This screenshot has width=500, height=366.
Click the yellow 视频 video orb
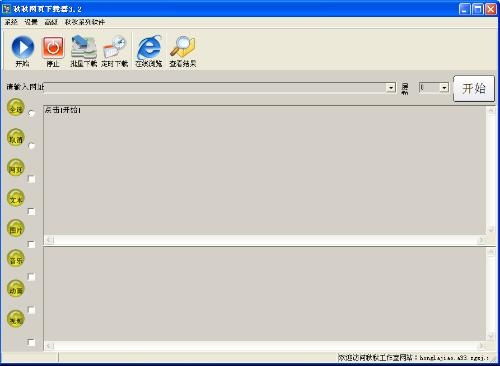pyautogui.click(x=16, y=319)
